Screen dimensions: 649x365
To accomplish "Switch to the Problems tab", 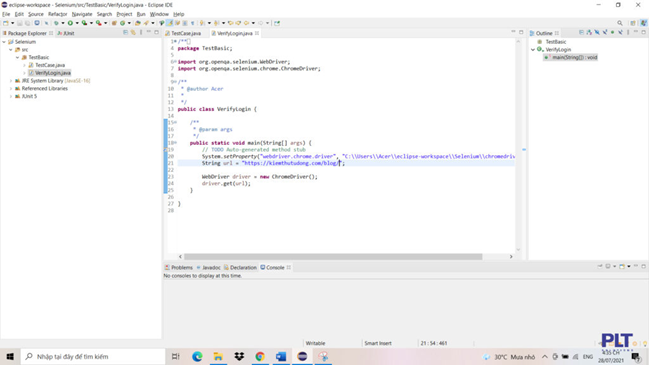I will [x=179, y=268].
